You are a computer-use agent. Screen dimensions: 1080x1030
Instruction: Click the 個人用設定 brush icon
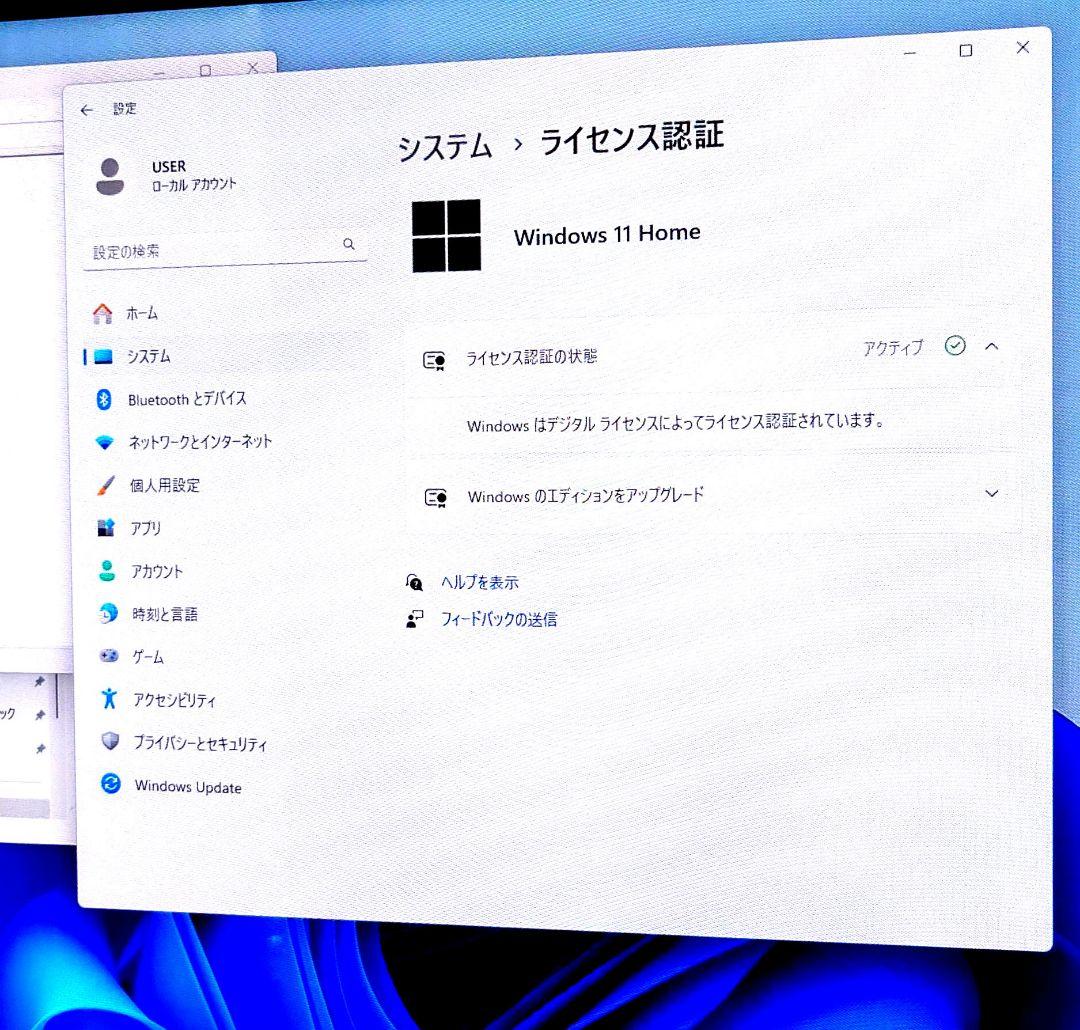pyautogui.click(x=107, y=485)
